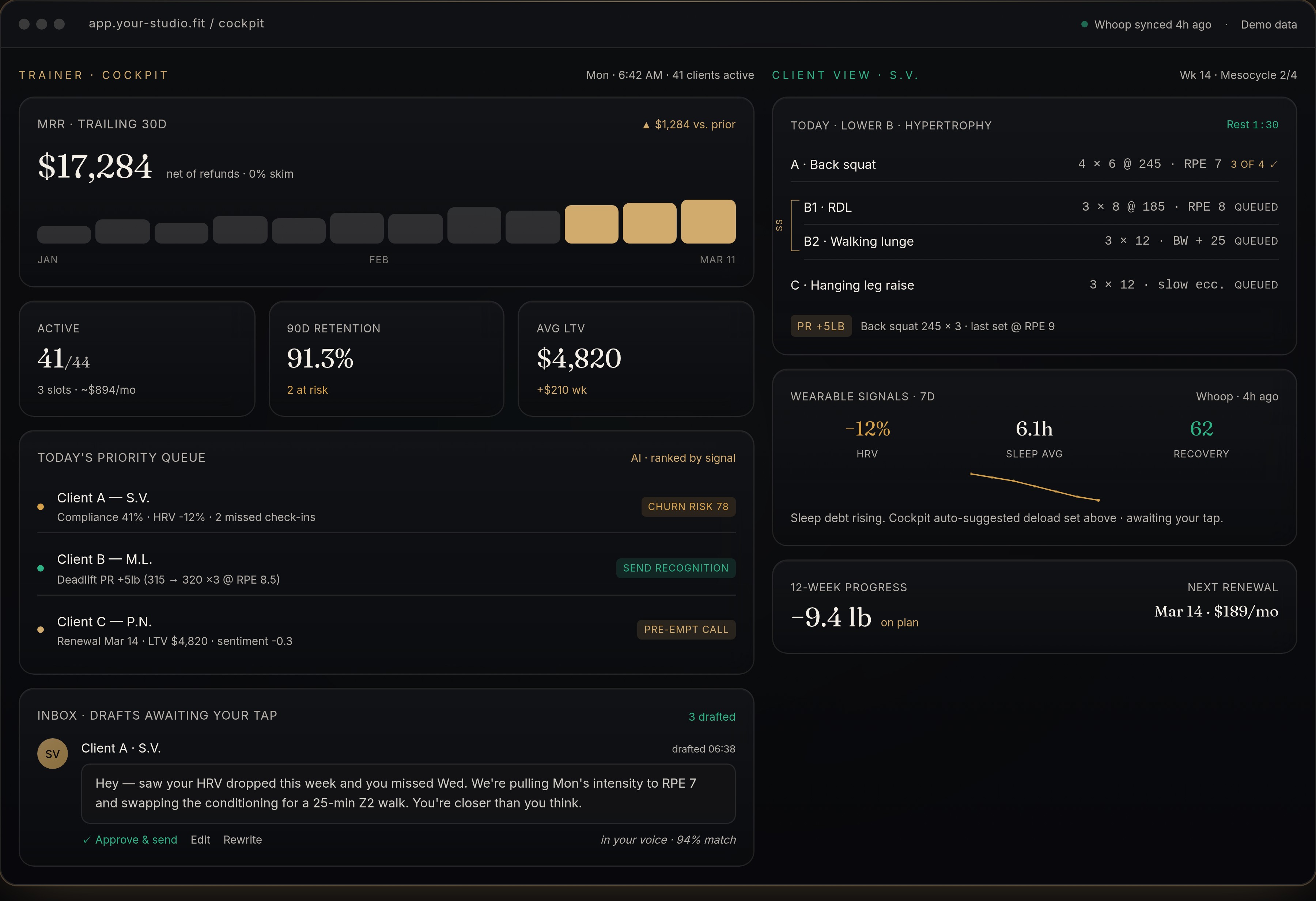
Task: Click the 3 slots · ~$894/mo text
Action: click(87, 390)
